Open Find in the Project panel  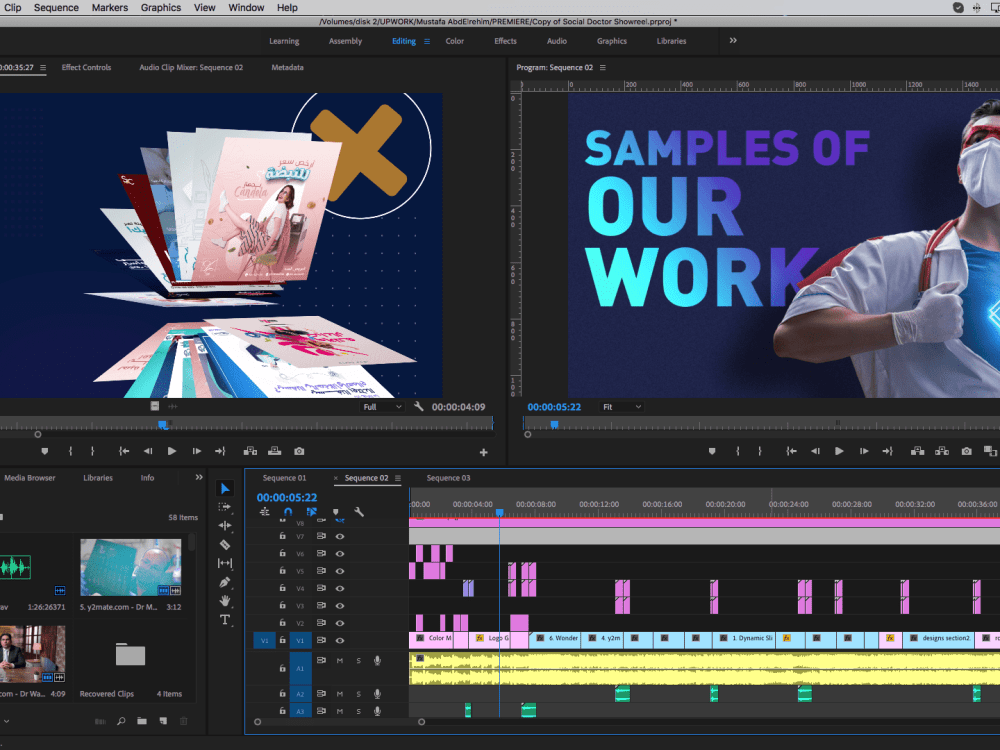121,721
